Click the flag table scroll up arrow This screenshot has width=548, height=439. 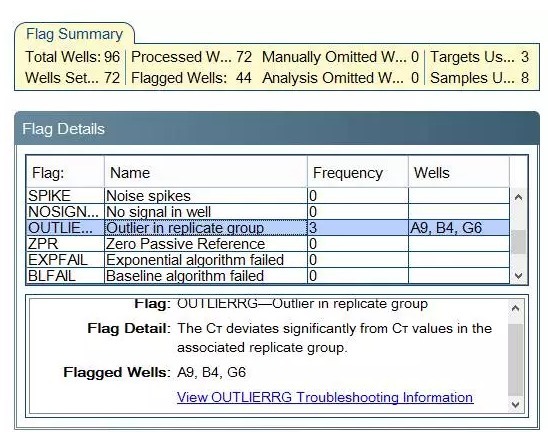click(x=519, y=197)
